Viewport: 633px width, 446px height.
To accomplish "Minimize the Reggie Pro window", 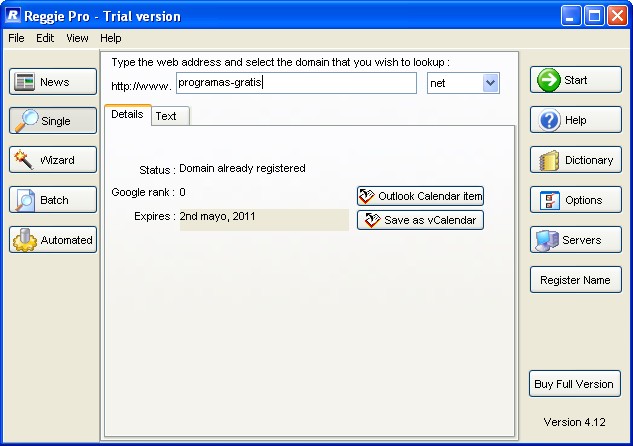I will coord(571,16).
